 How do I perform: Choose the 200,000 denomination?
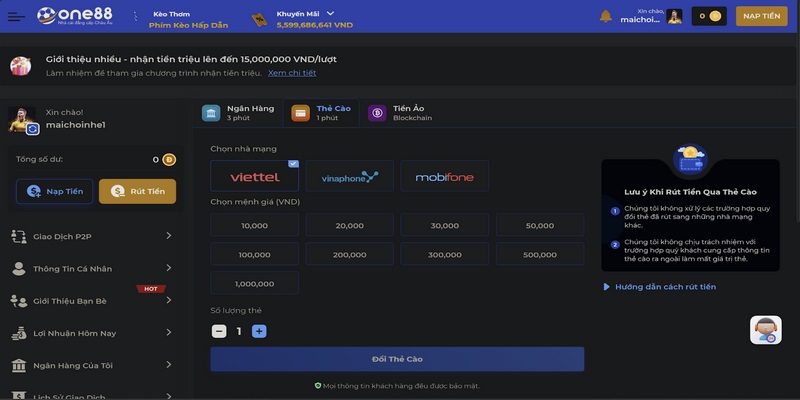click(349, 254)
